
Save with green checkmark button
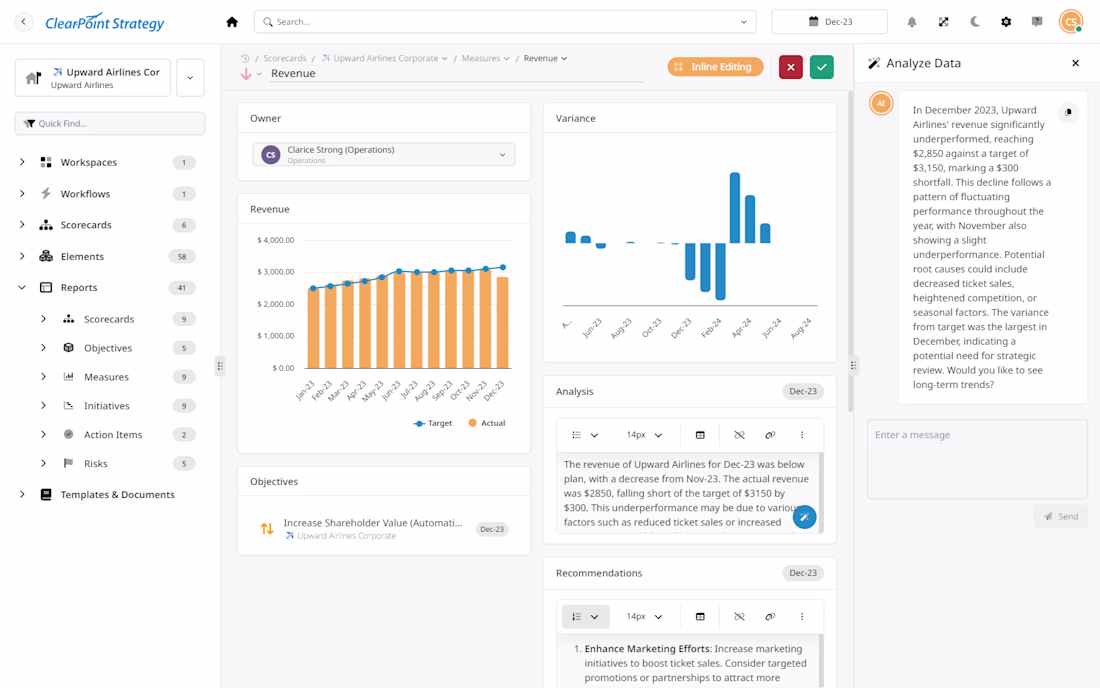coord(821,67)
